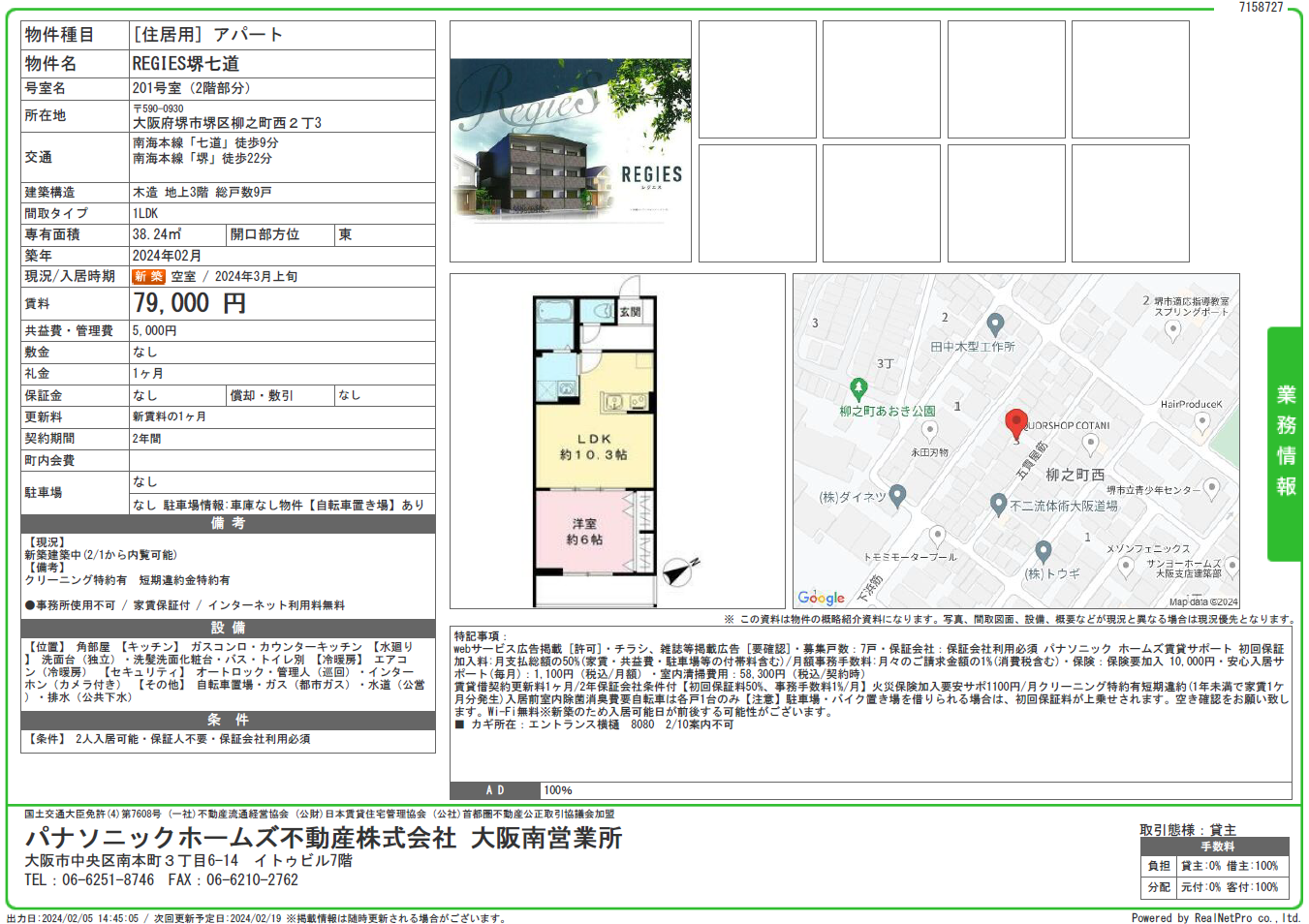Click the 南海本線「堺」徒歩22分 access line
This screenshot has width=1309, height=924.
[203, 158]
